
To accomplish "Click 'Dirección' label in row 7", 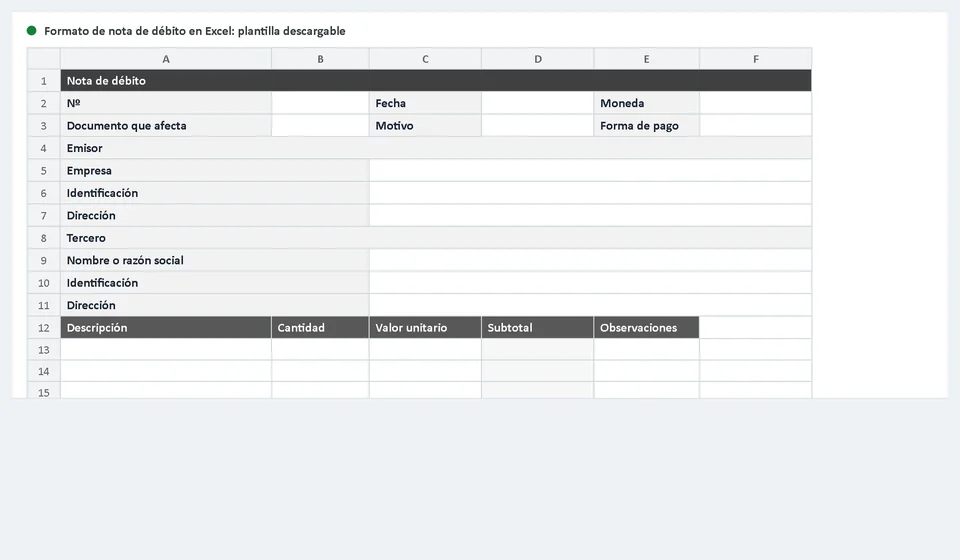I will pos(214,215).
